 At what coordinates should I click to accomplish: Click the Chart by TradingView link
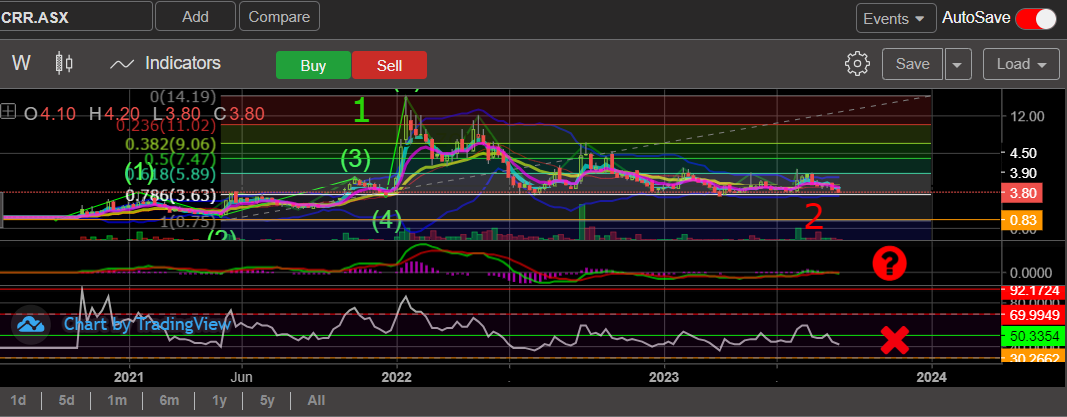pyautogui.click(x=147, y=324)
